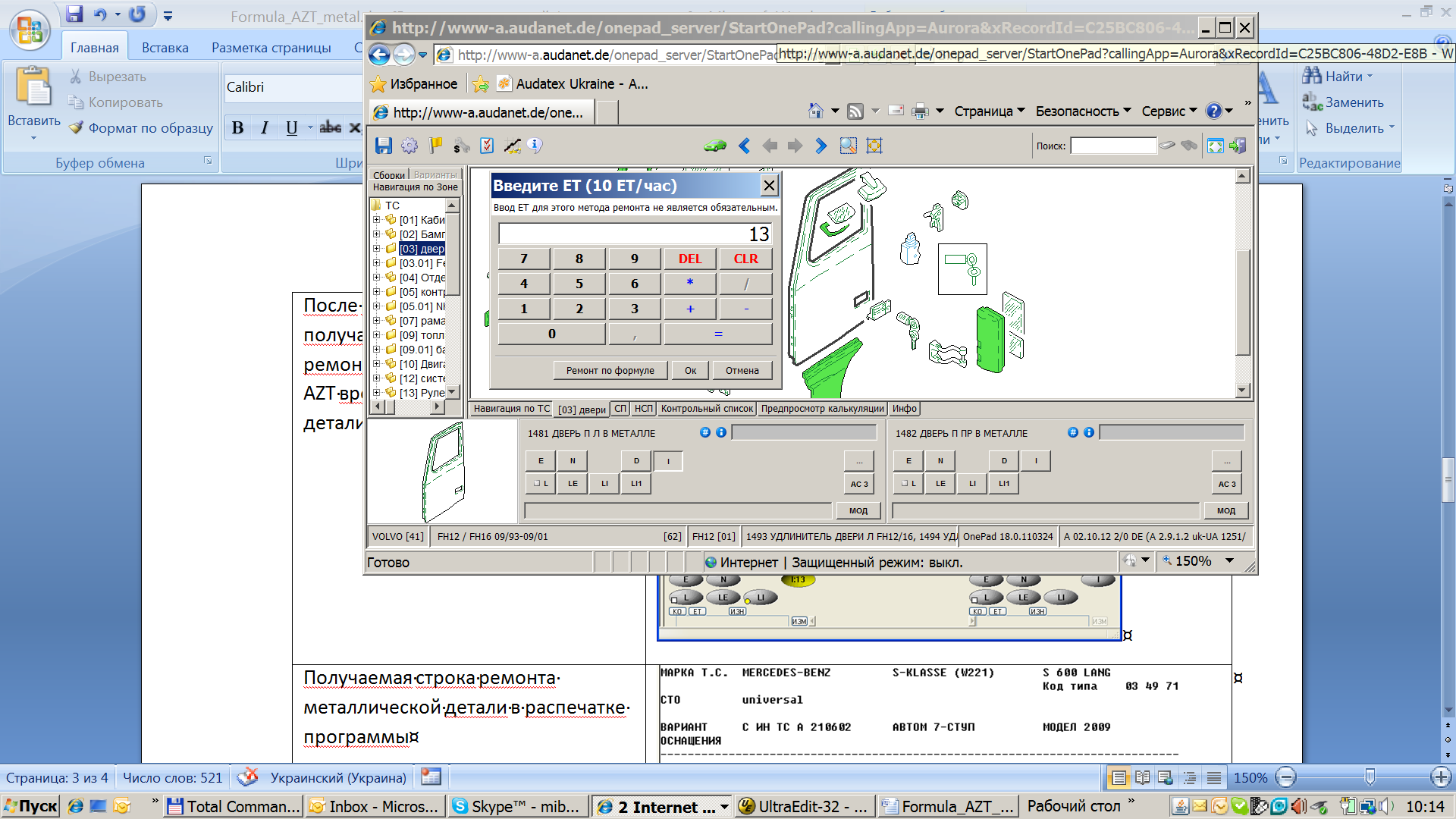Click the Italic icon in Word ribbon
Image resolution: width=1456 pixels, height=819 pixels.
[265, 127]
